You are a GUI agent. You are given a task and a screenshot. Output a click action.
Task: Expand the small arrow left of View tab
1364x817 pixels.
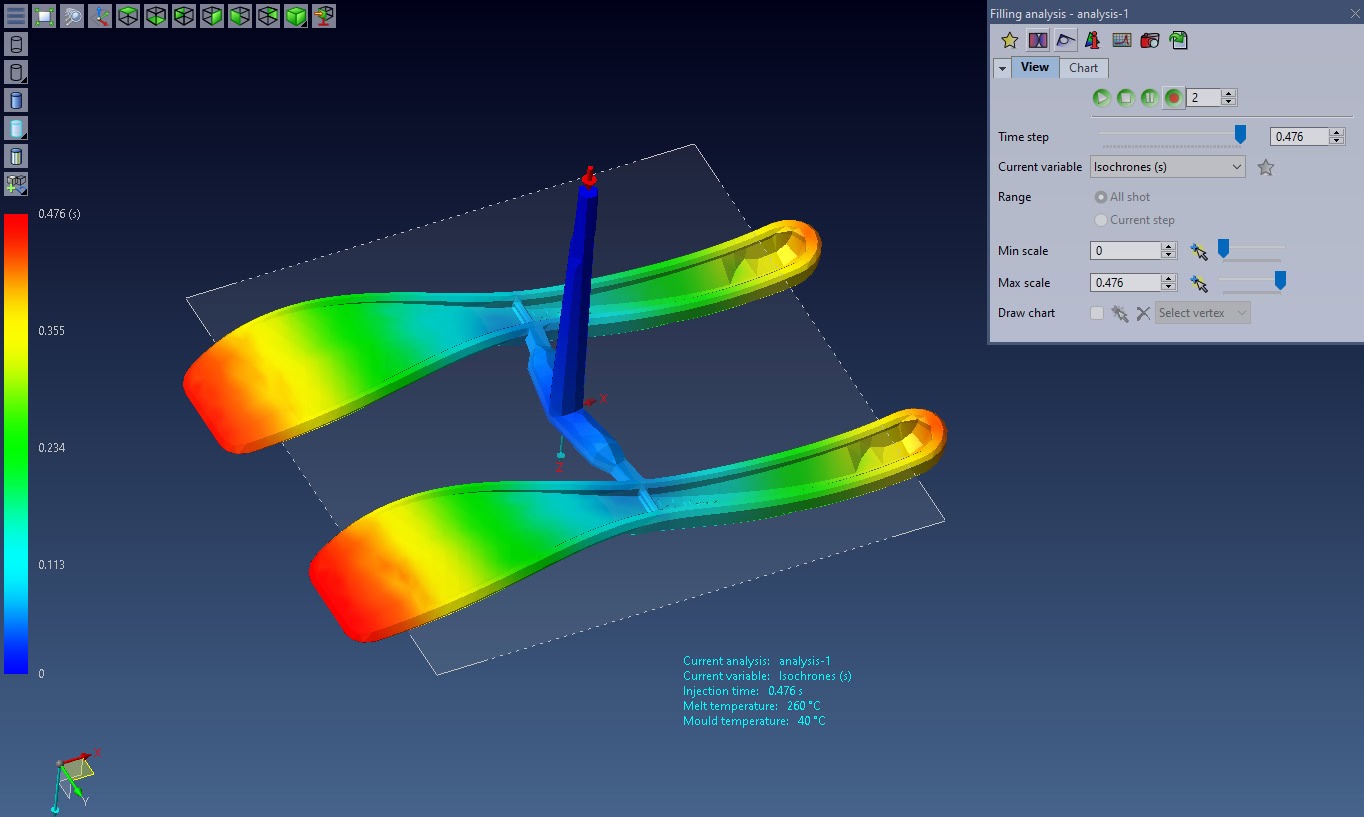1002,68
